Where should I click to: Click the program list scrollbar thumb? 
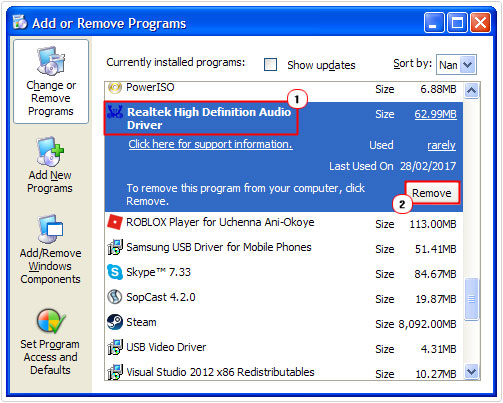pos(472,299)
